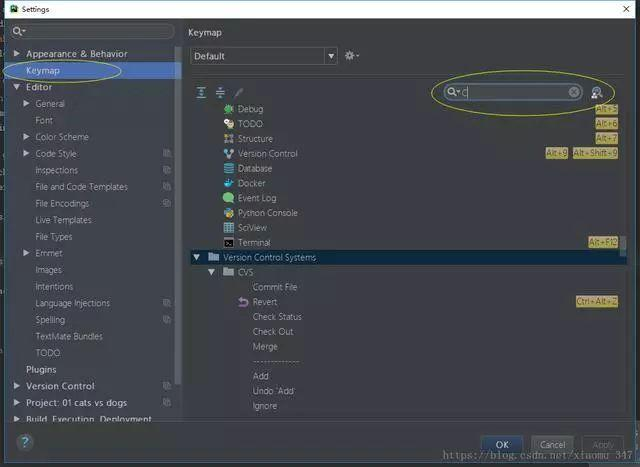Viewport: 640px width, 467px height.
Task: Click the help question mark button
Action: [25, 442]
